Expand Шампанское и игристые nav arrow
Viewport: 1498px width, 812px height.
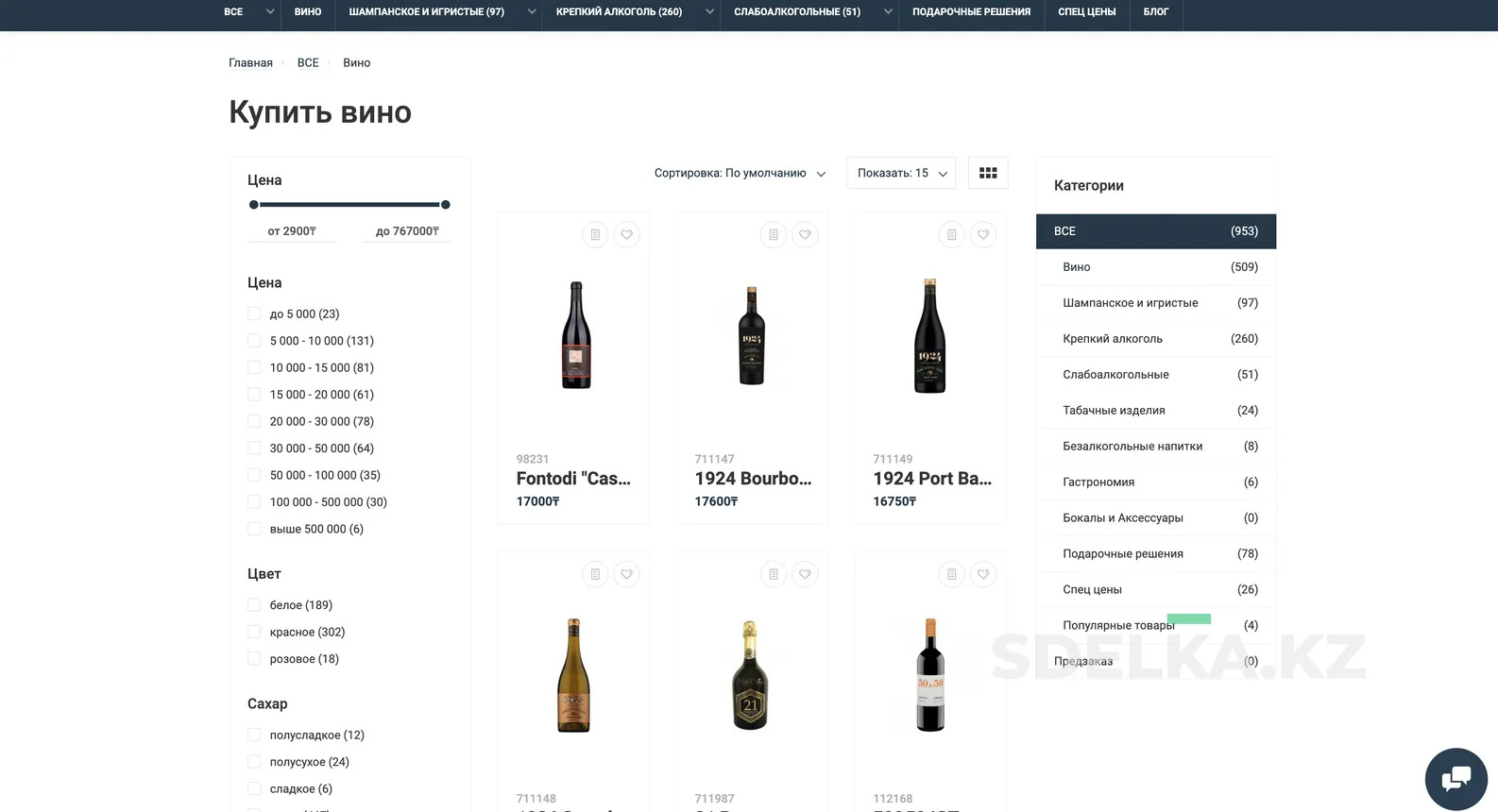coord(532,12)
